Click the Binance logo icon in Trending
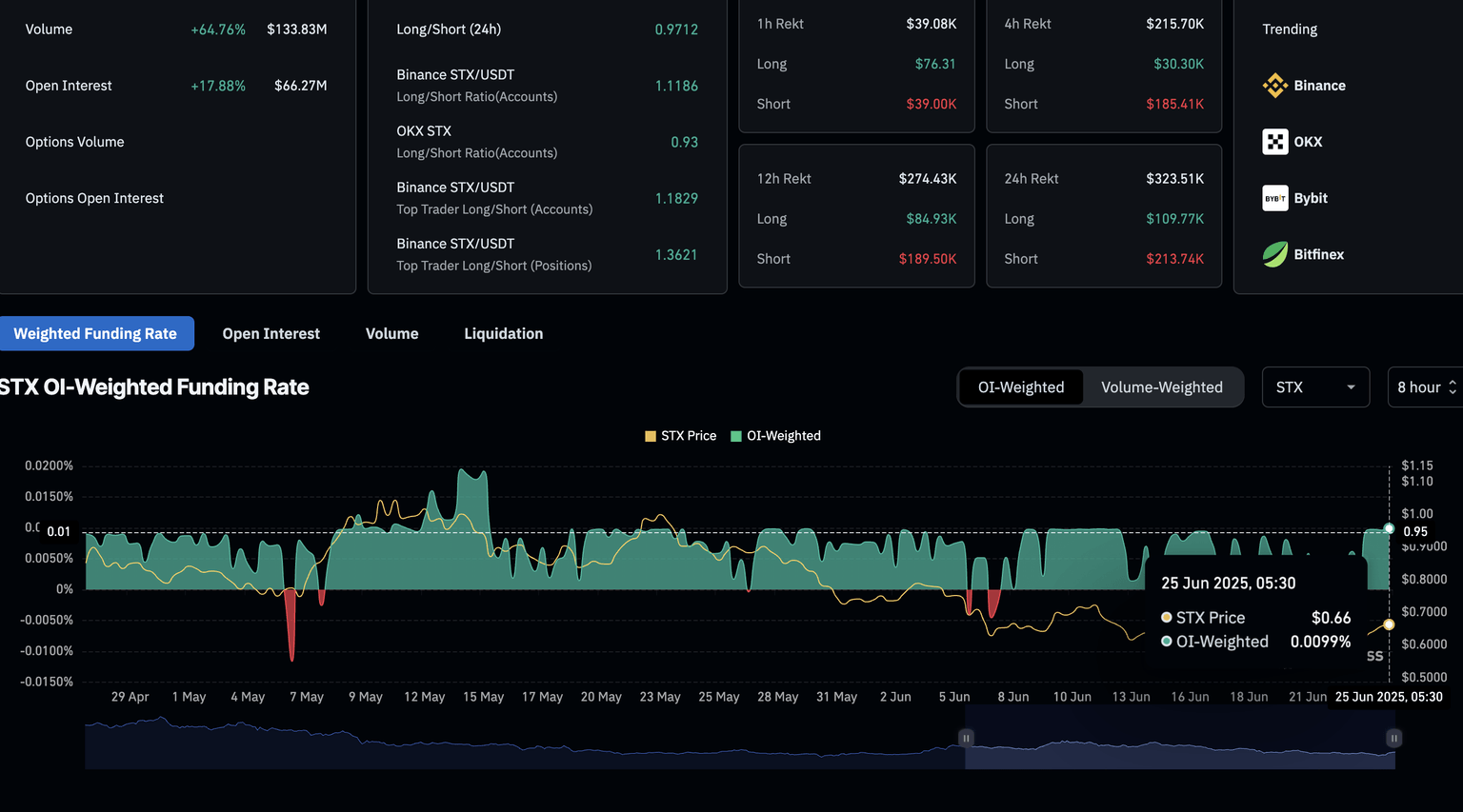 click(1274, 86)
